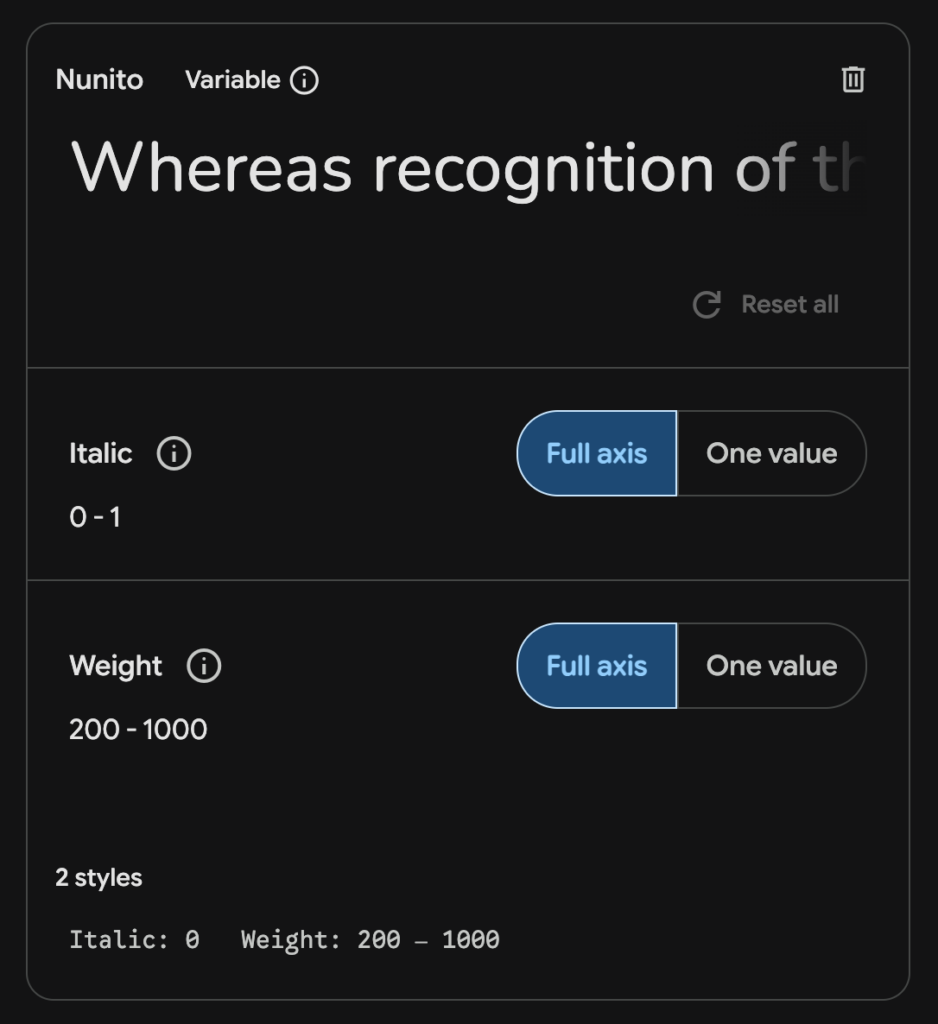Select Full axis for the Weight setting
Screen dimensions: 938x1024
tap(596, 666)
